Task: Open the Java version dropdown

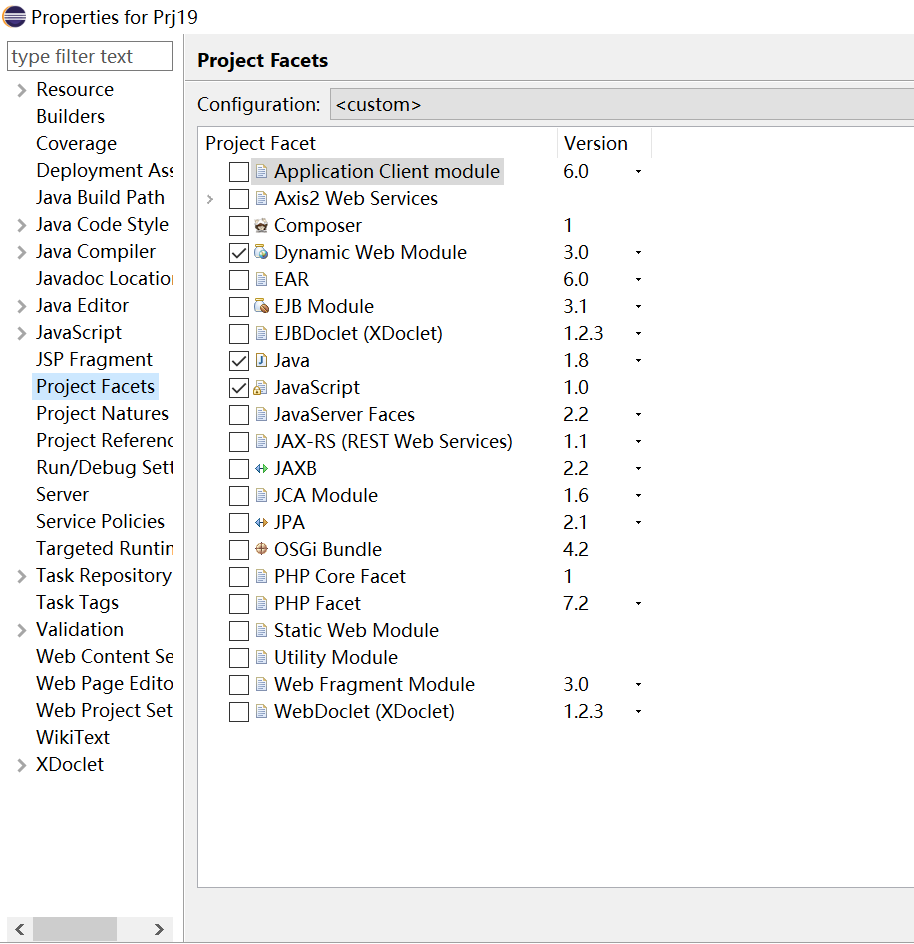Action: click(x=638, y=360)
